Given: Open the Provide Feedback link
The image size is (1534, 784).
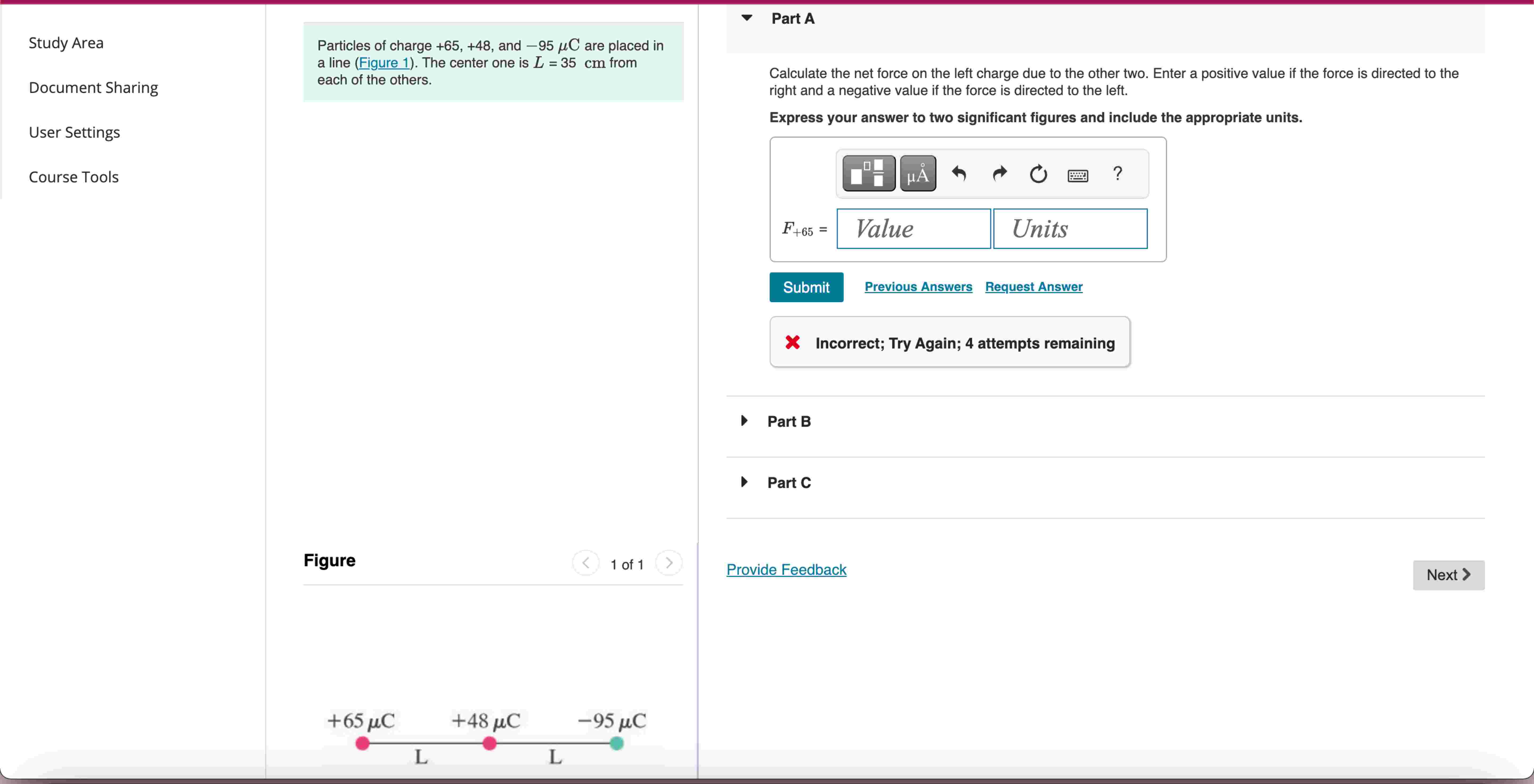Looking at the screenshot, I should click(x=786, y=570).
